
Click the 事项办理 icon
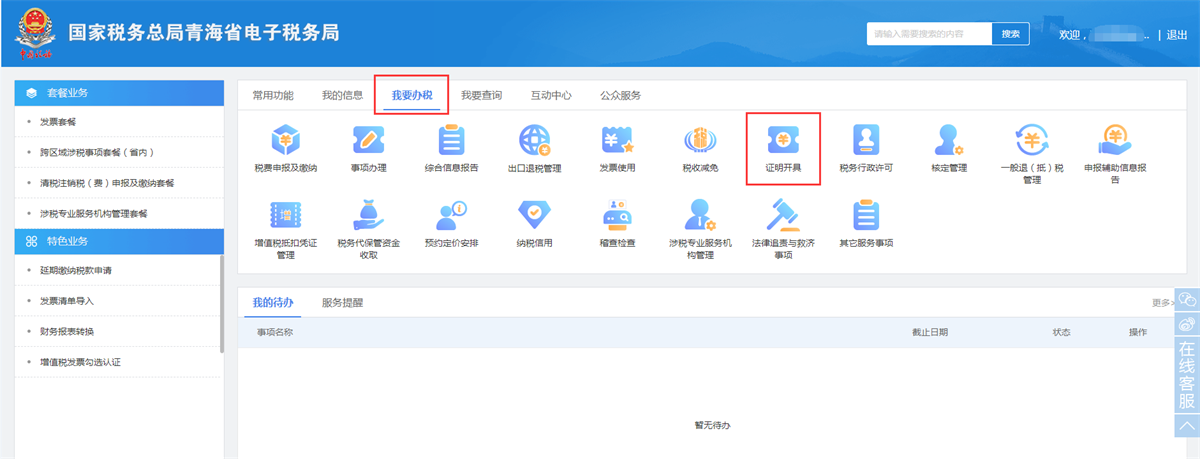pyautogui.click(x=368, y=140)
